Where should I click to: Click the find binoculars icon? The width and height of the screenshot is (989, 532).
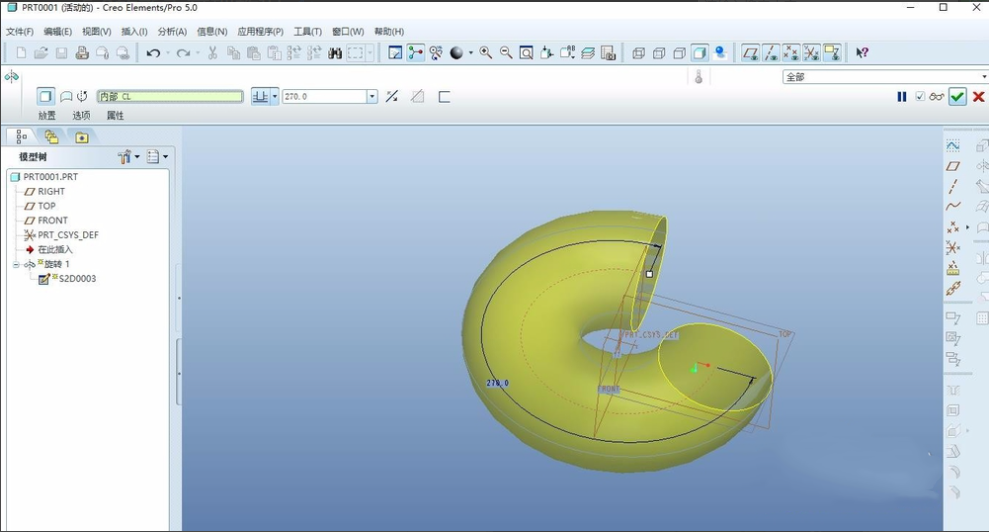tap(335, 53)
